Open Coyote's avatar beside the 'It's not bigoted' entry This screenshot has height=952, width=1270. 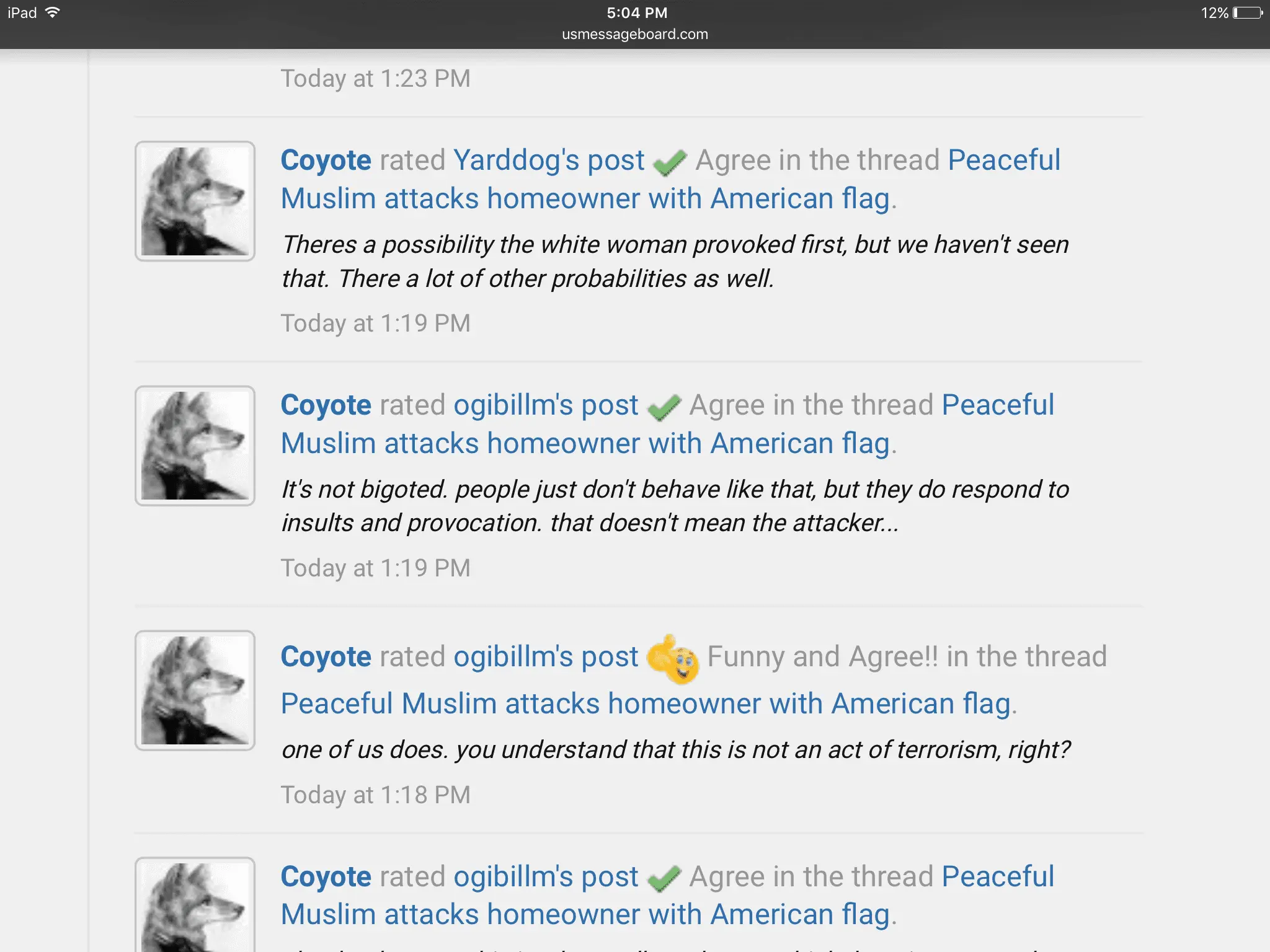pyautogui.click(x=195, y=446)
